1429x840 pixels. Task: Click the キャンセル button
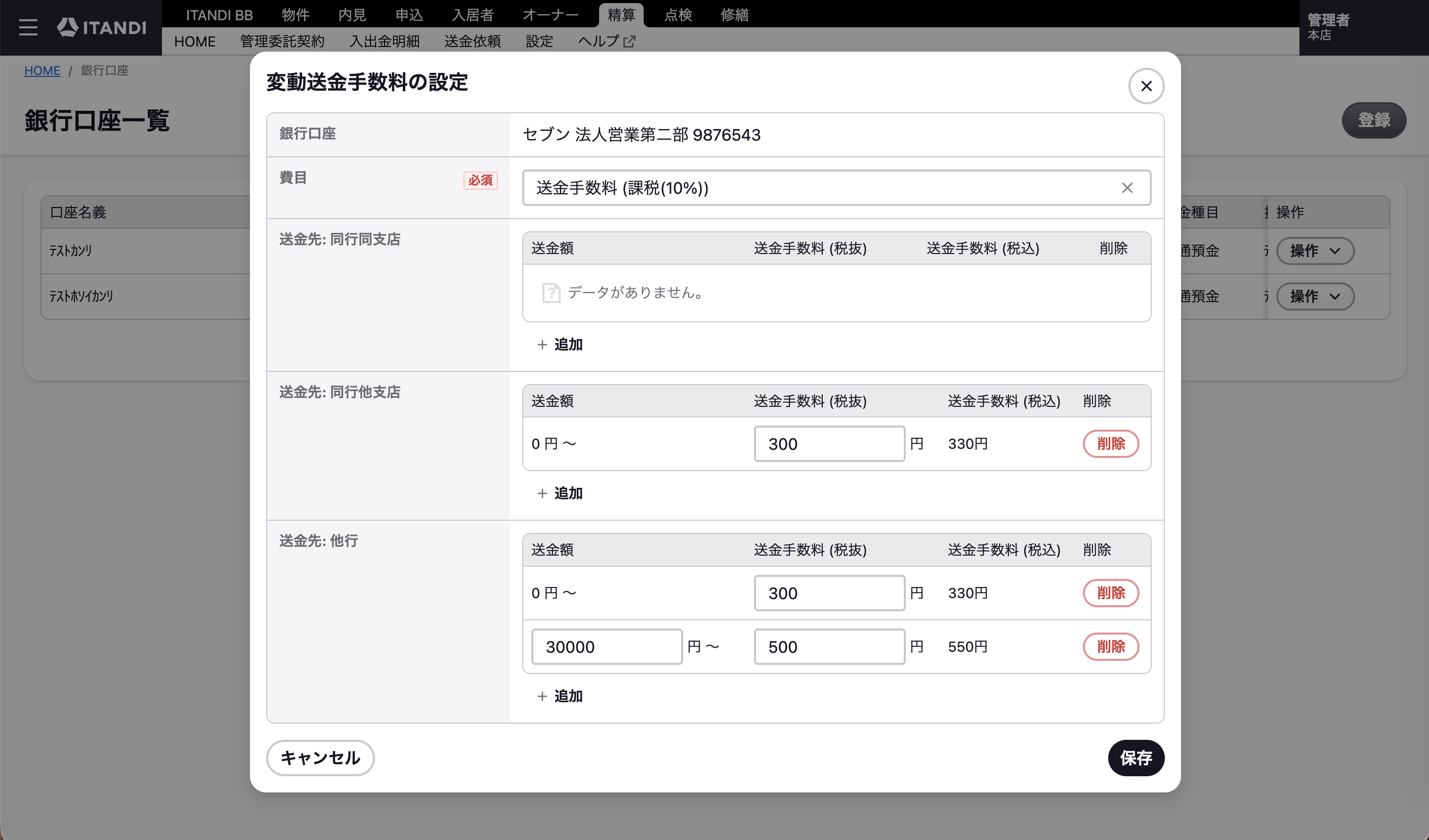click(x=320, y=758)
